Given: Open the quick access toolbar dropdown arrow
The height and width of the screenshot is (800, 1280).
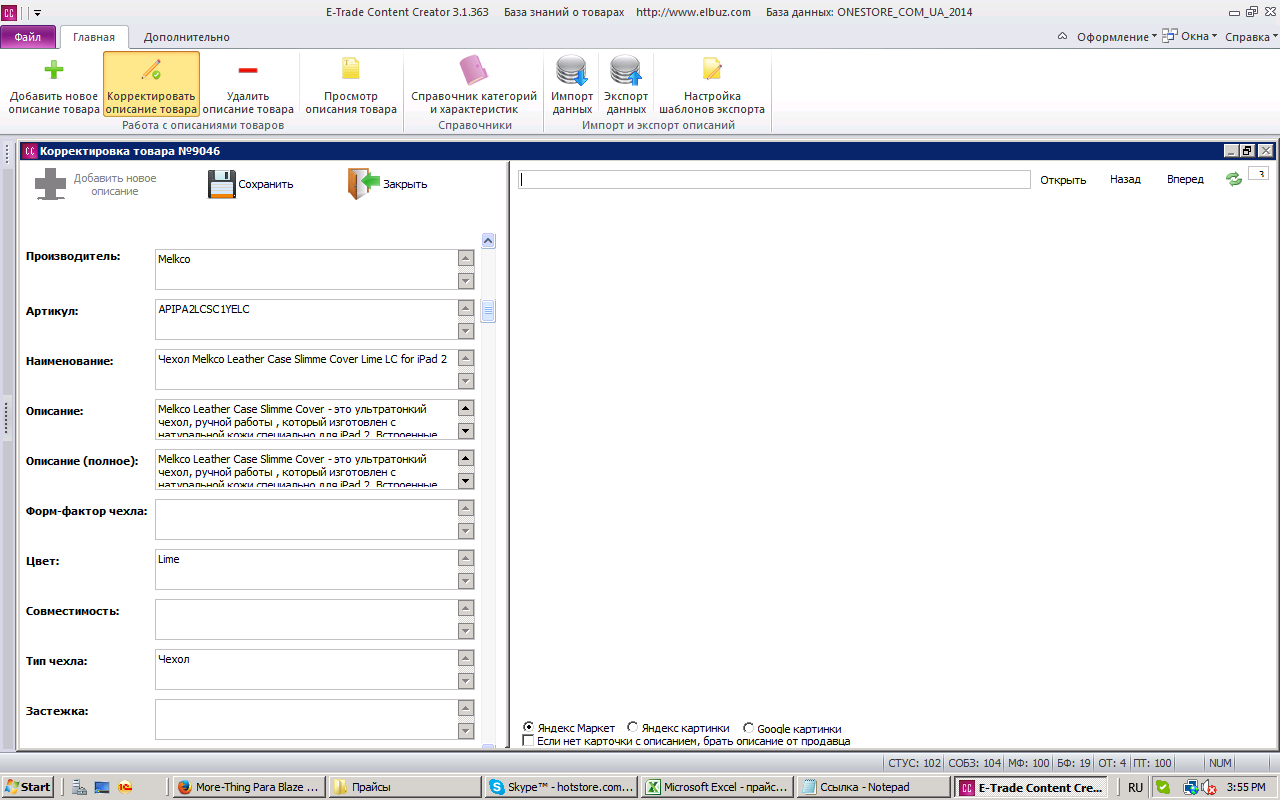Looking at the screenshot, I should click(x=37, y=12).
